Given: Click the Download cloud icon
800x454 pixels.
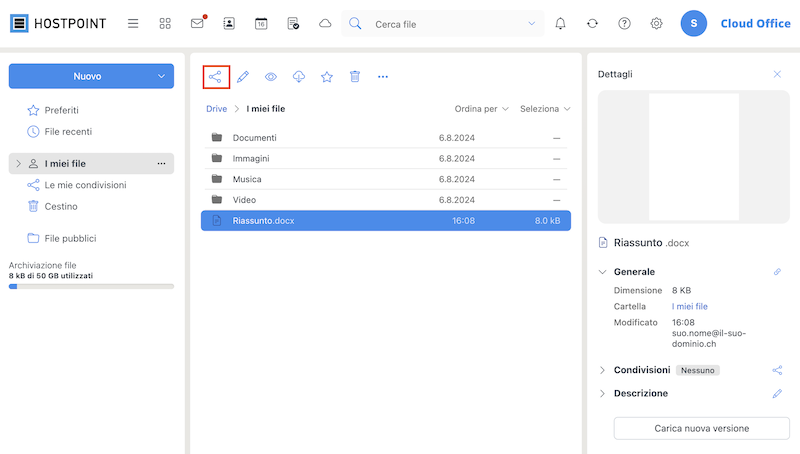Looking at the screenshot, I should [299, 77].
